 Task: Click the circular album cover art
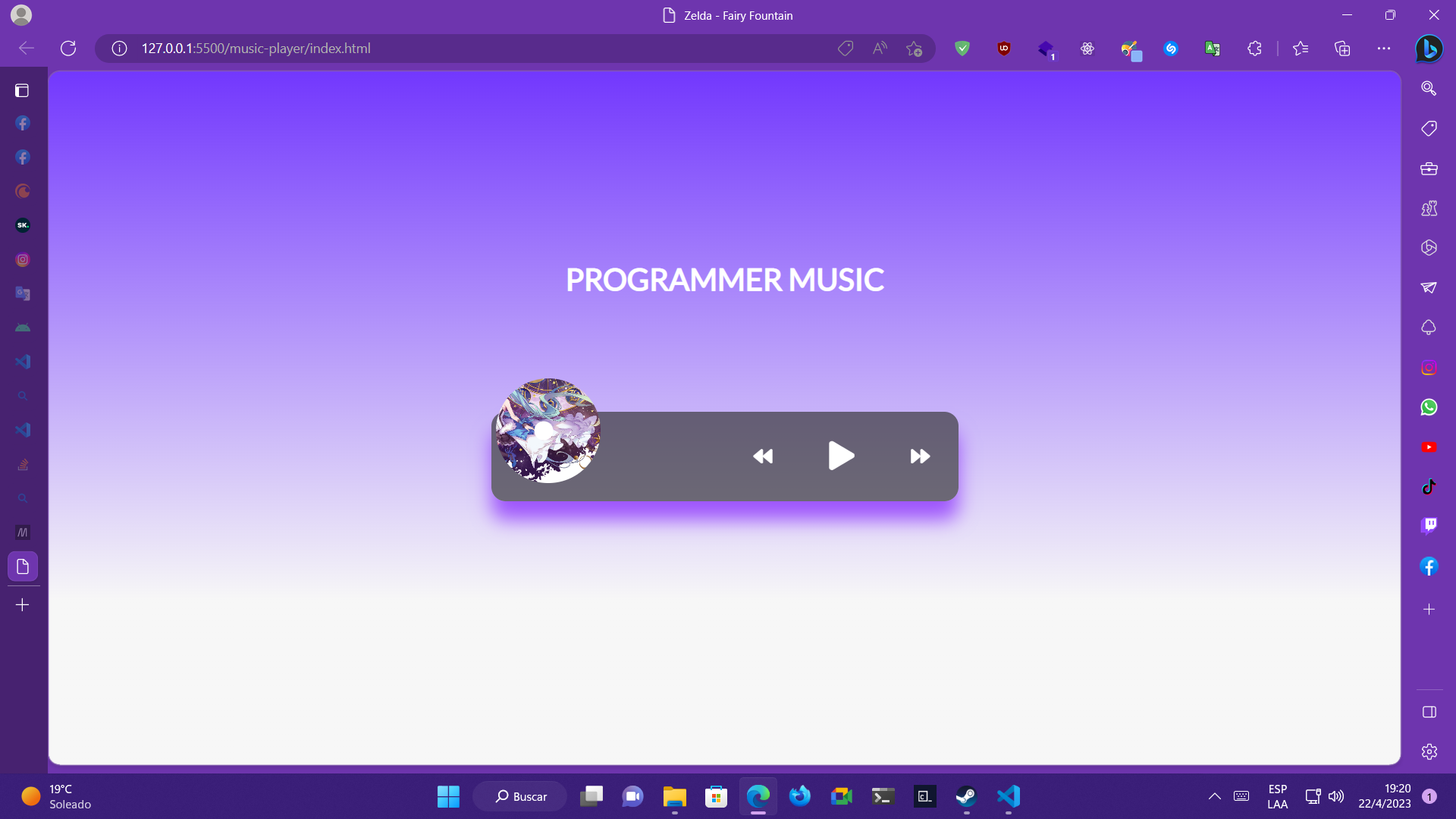548,431
